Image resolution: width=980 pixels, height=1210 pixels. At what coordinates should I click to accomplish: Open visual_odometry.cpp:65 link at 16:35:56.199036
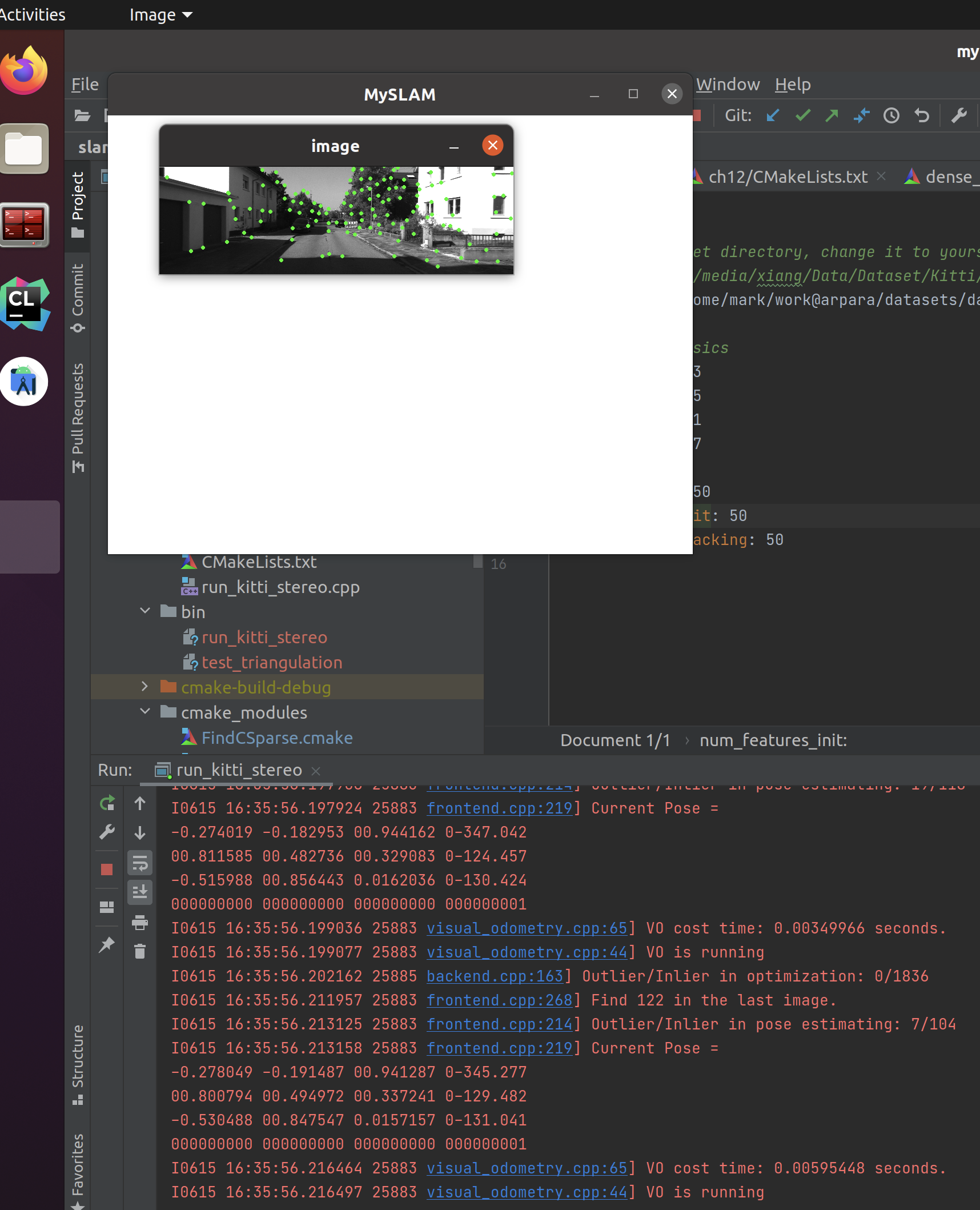(527, 928)
